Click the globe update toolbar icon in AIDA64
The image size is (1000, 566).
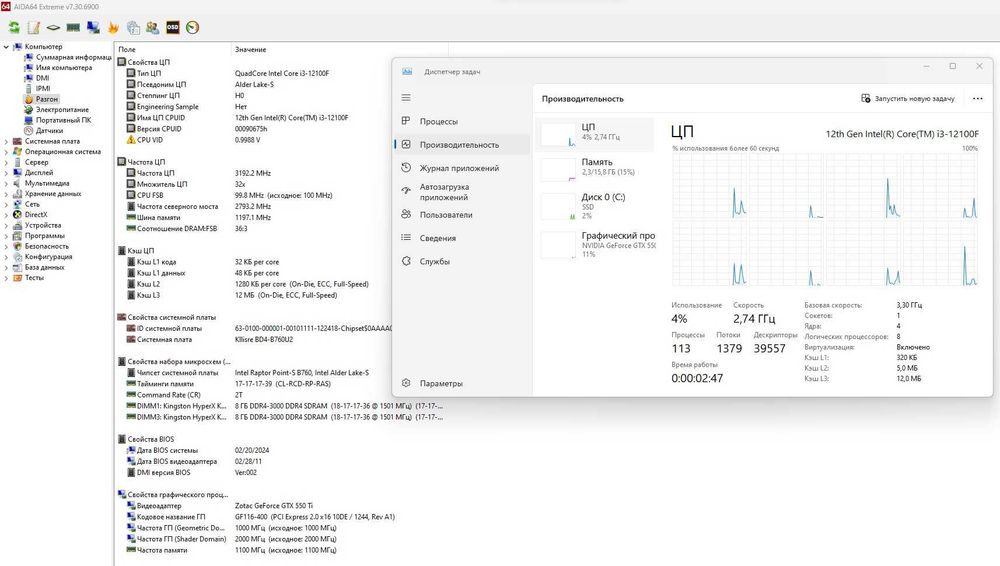(x=133, y=27)
